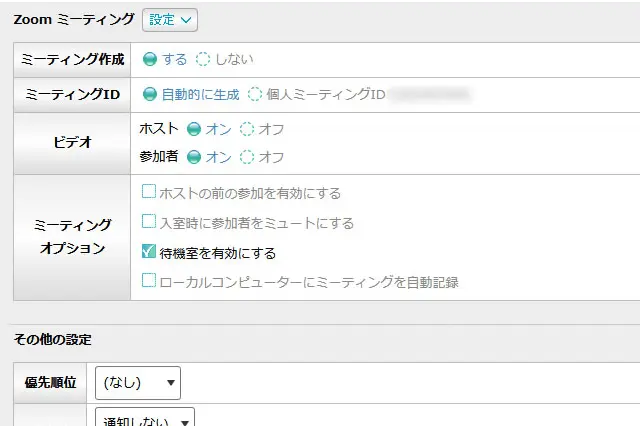Image resolution: width=640 pixels, height=426 pixels.
Task: Select する for ミーティング作成
Action: 150,59
